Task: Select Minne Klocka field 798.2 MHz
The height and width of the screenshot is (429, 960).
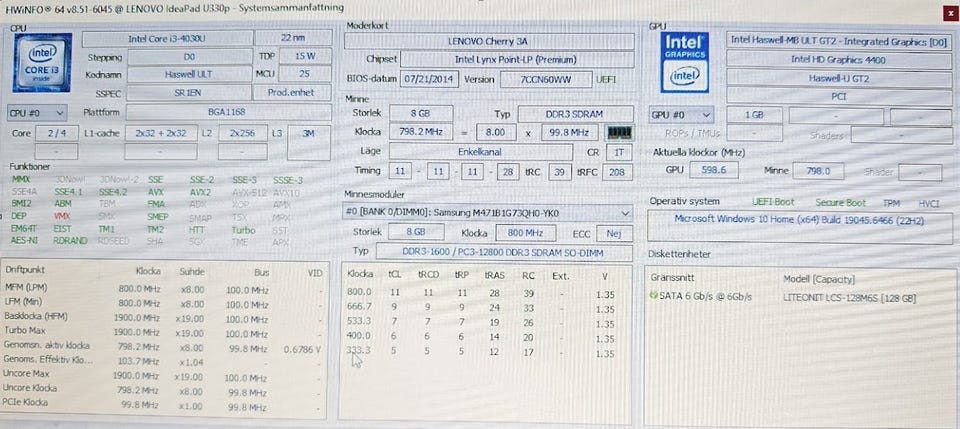Action: 421,132
